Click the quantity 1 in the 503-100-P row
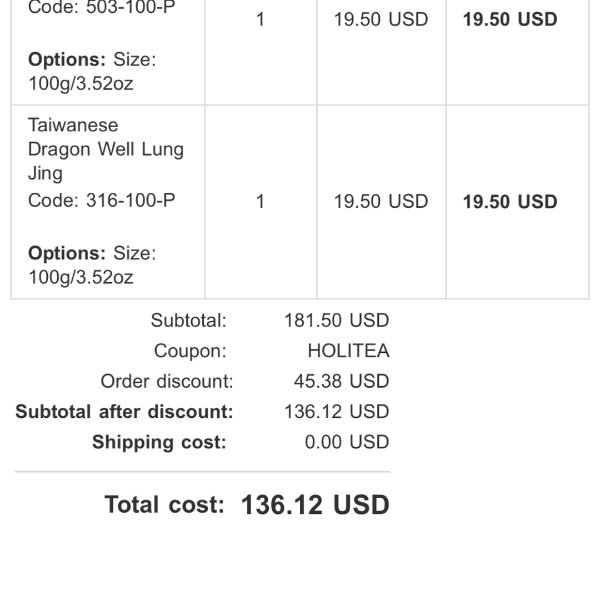 (260, 19)
